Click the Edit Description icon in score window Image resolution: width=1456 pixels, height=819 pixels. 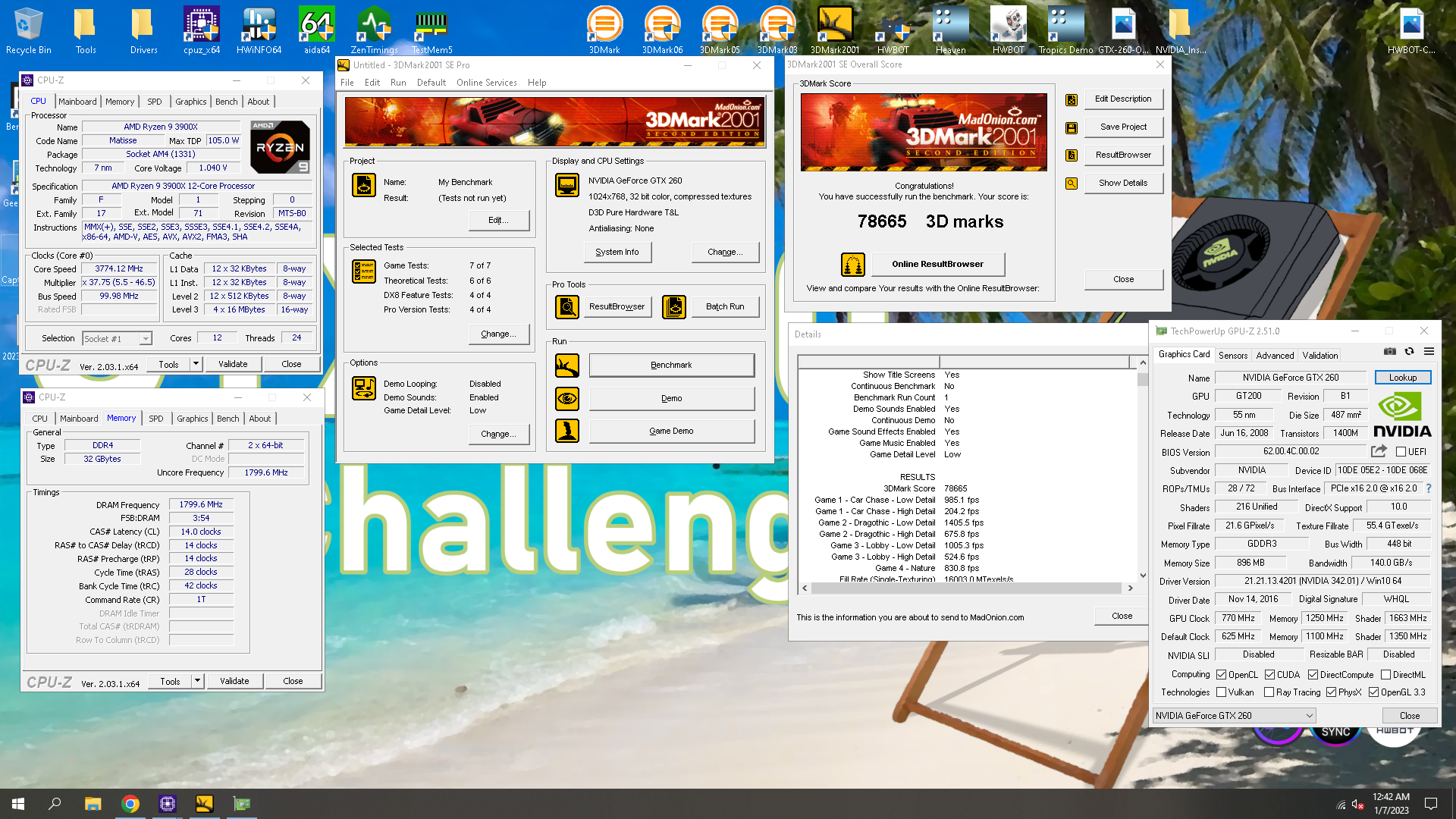[1072, 99]
